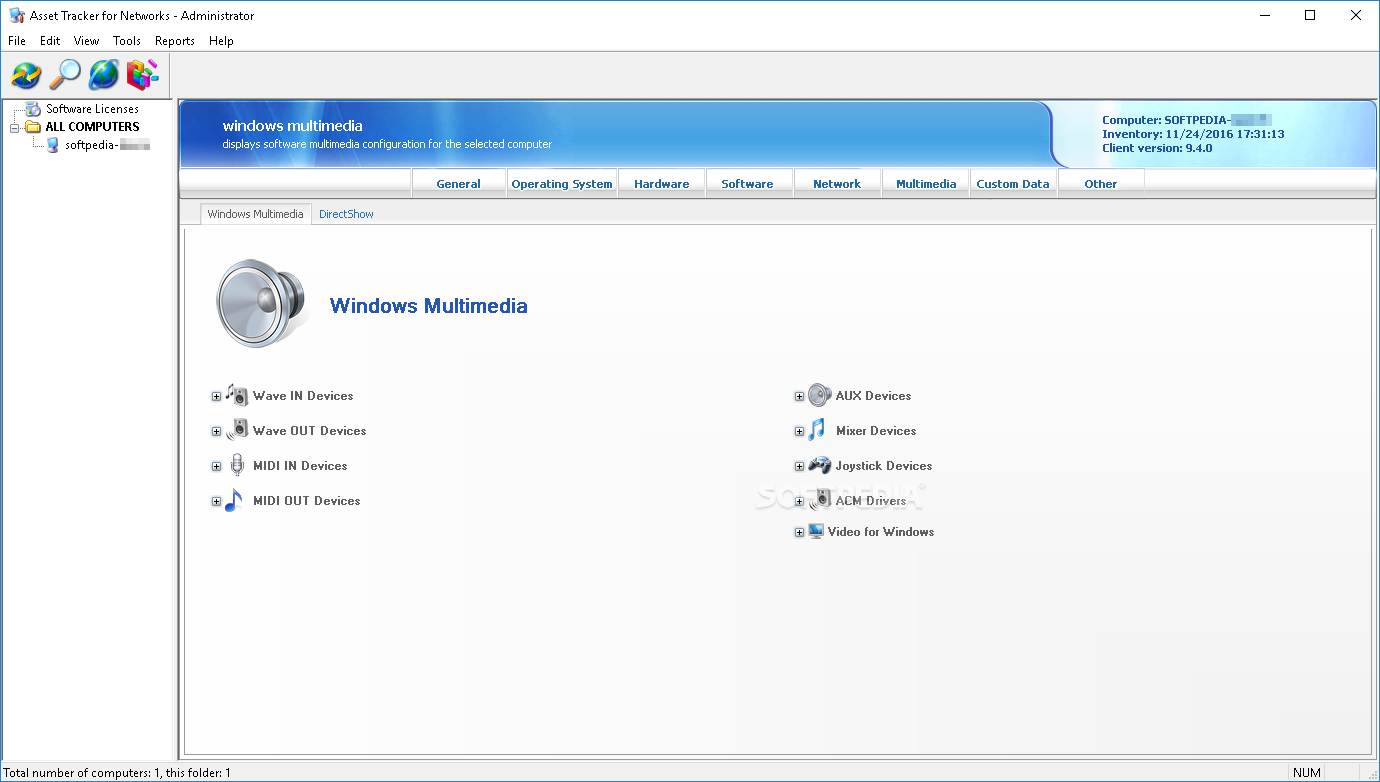Expand Mixer Devices node
Viewport: 1380px width, 782px height.
tap(799, 432)
